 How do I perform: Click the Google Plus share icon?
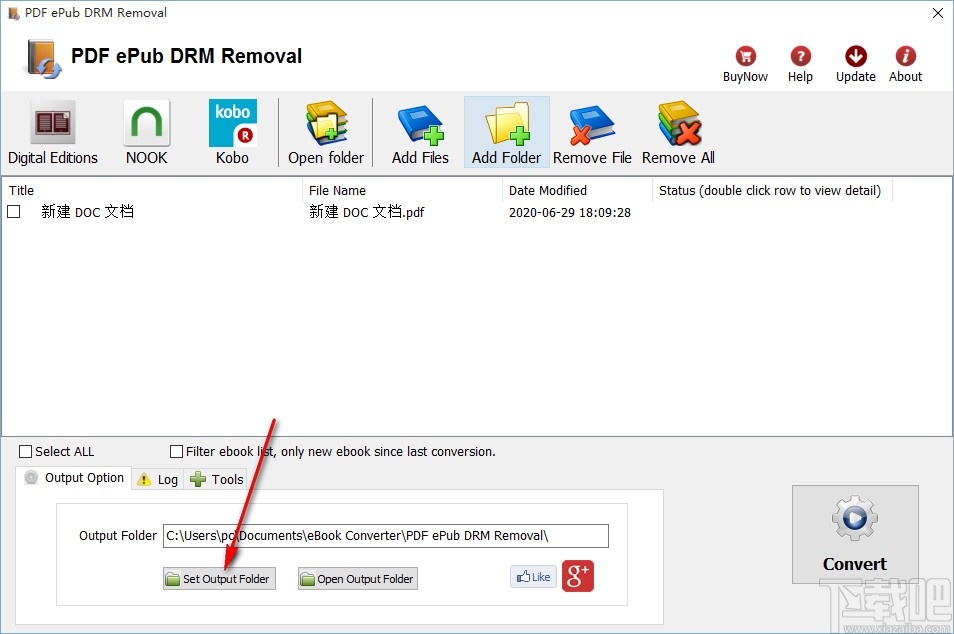click(577, 576)
